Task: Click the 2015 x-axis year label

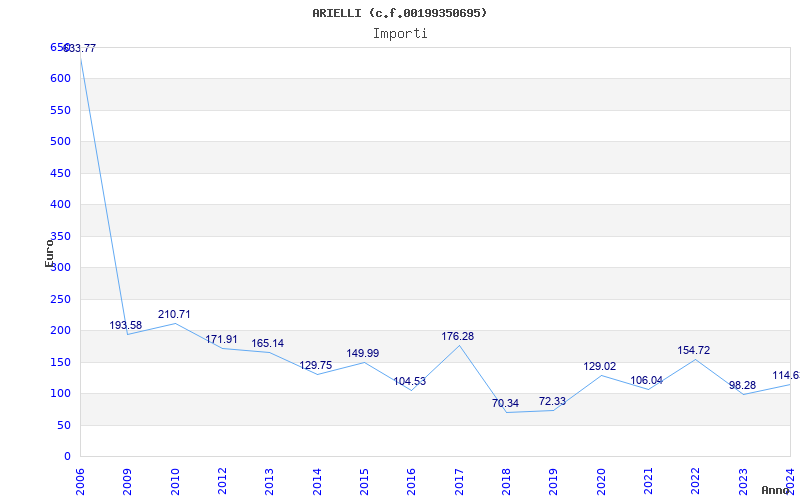Action: point(364,482)
